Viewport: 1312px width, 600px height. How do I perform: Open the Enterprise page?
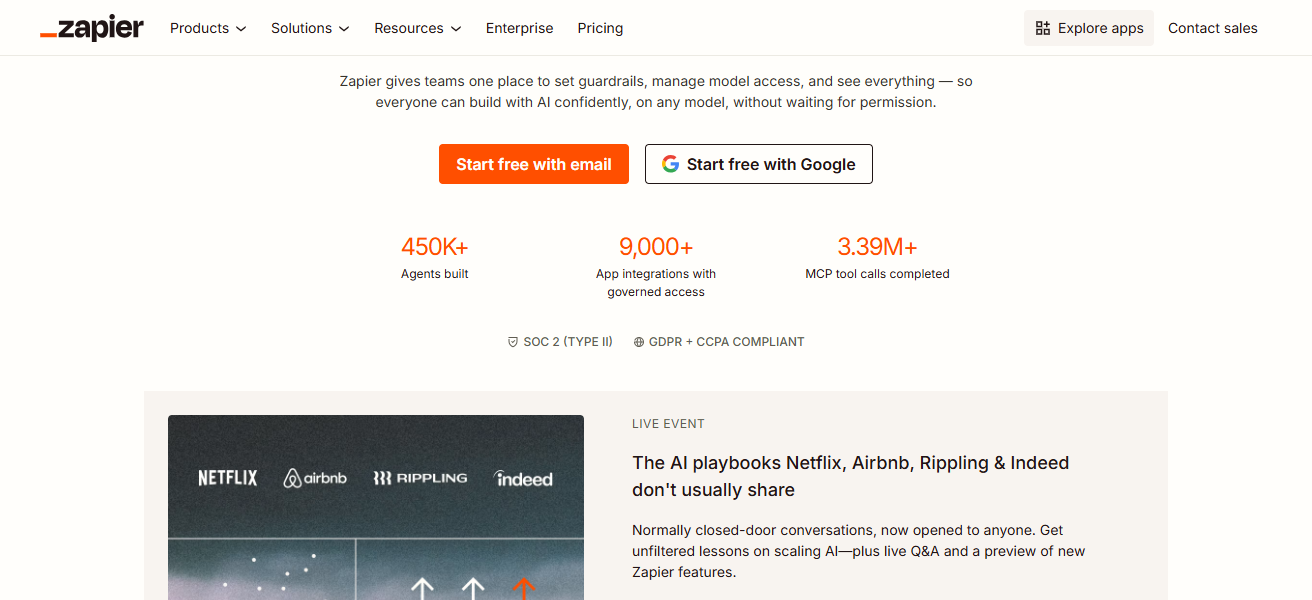519,28
